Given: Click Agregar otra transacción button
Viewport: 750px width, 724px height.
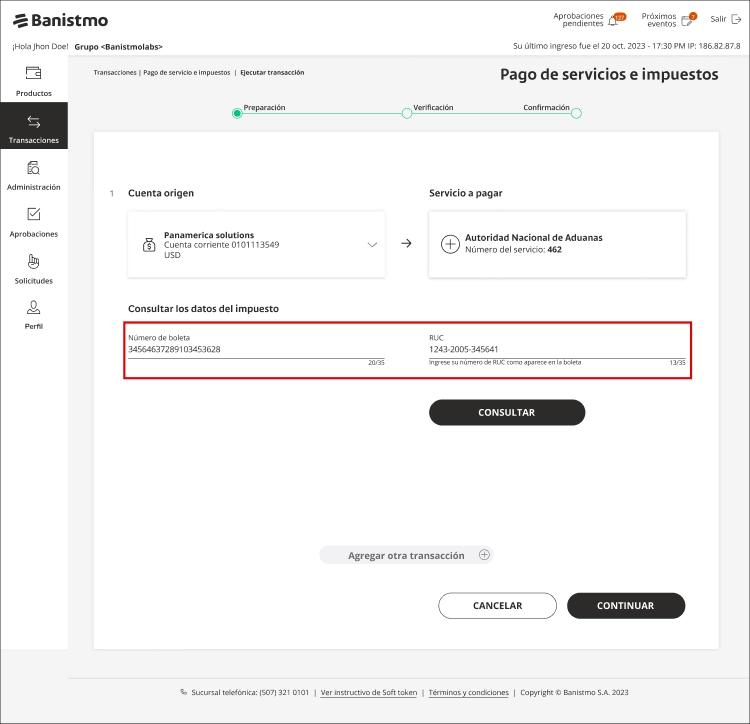Looking at the screenshot, I should 406,555.
